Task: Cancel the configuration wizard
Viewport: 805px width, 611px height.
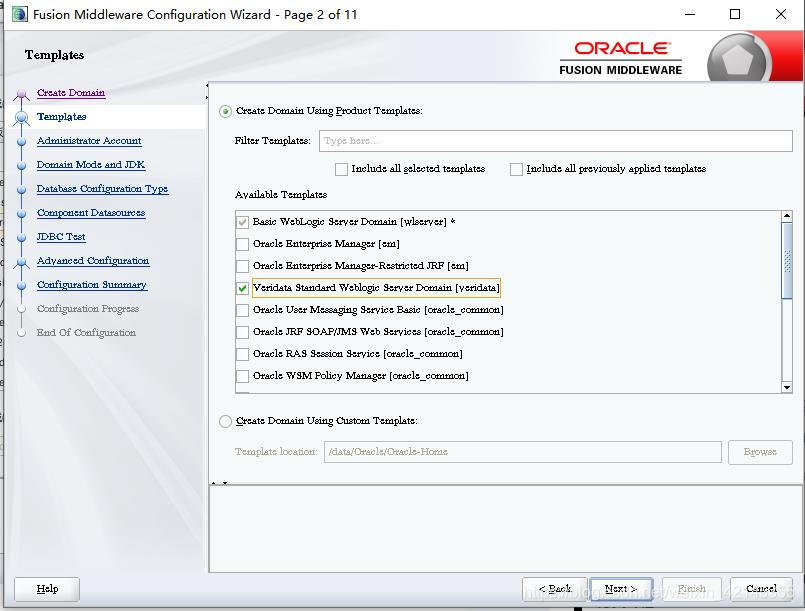Action: pos(761,589)
